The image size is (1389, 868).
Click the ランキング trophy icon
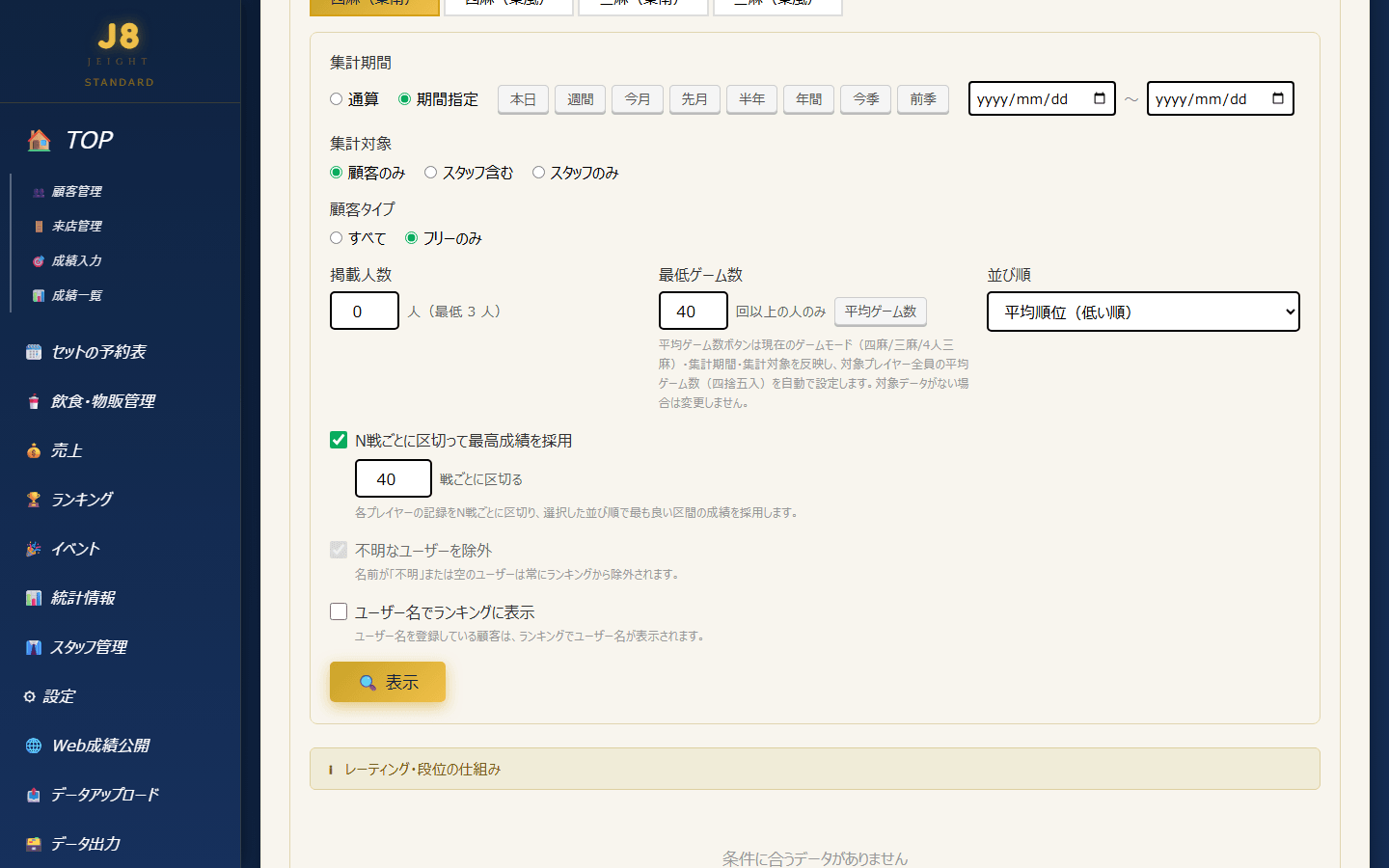[34, 500]
